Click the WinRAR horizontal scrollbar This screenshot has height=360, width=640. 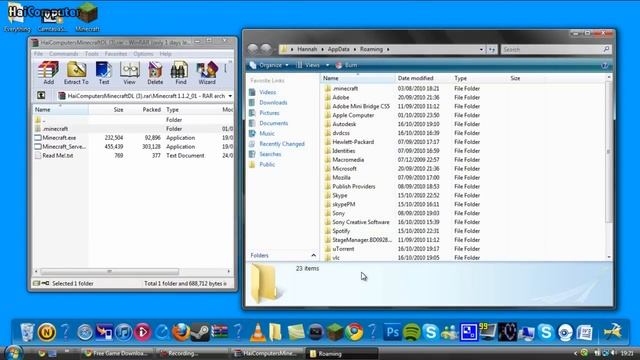click(109, 271)
